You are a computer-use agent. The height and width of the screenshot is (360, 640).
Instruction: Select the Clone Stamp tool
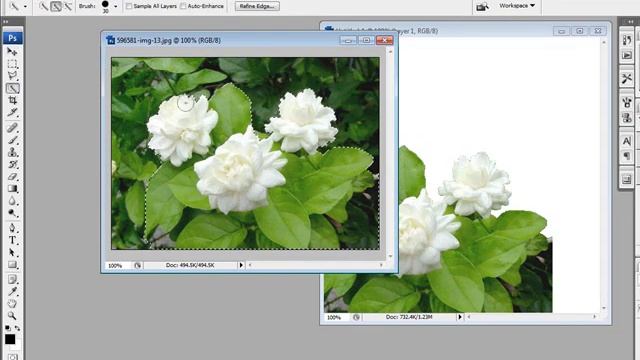[x=12, y=152]
